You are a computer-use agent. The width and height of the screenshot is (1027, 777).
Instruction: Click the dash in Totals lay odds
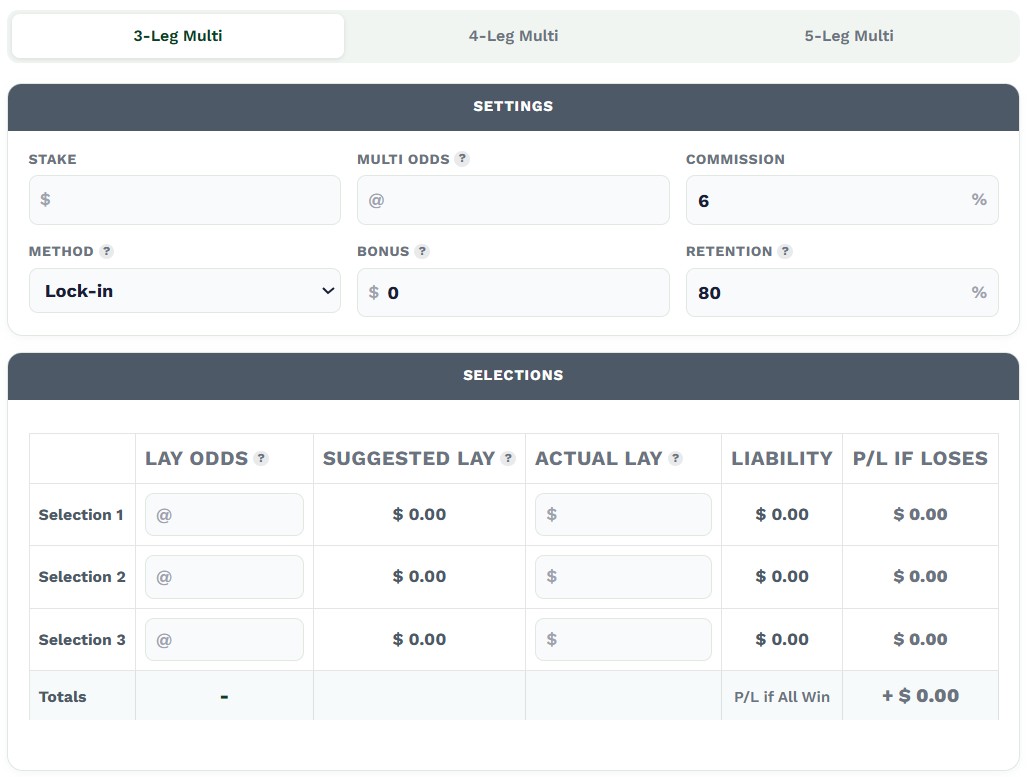224,696
